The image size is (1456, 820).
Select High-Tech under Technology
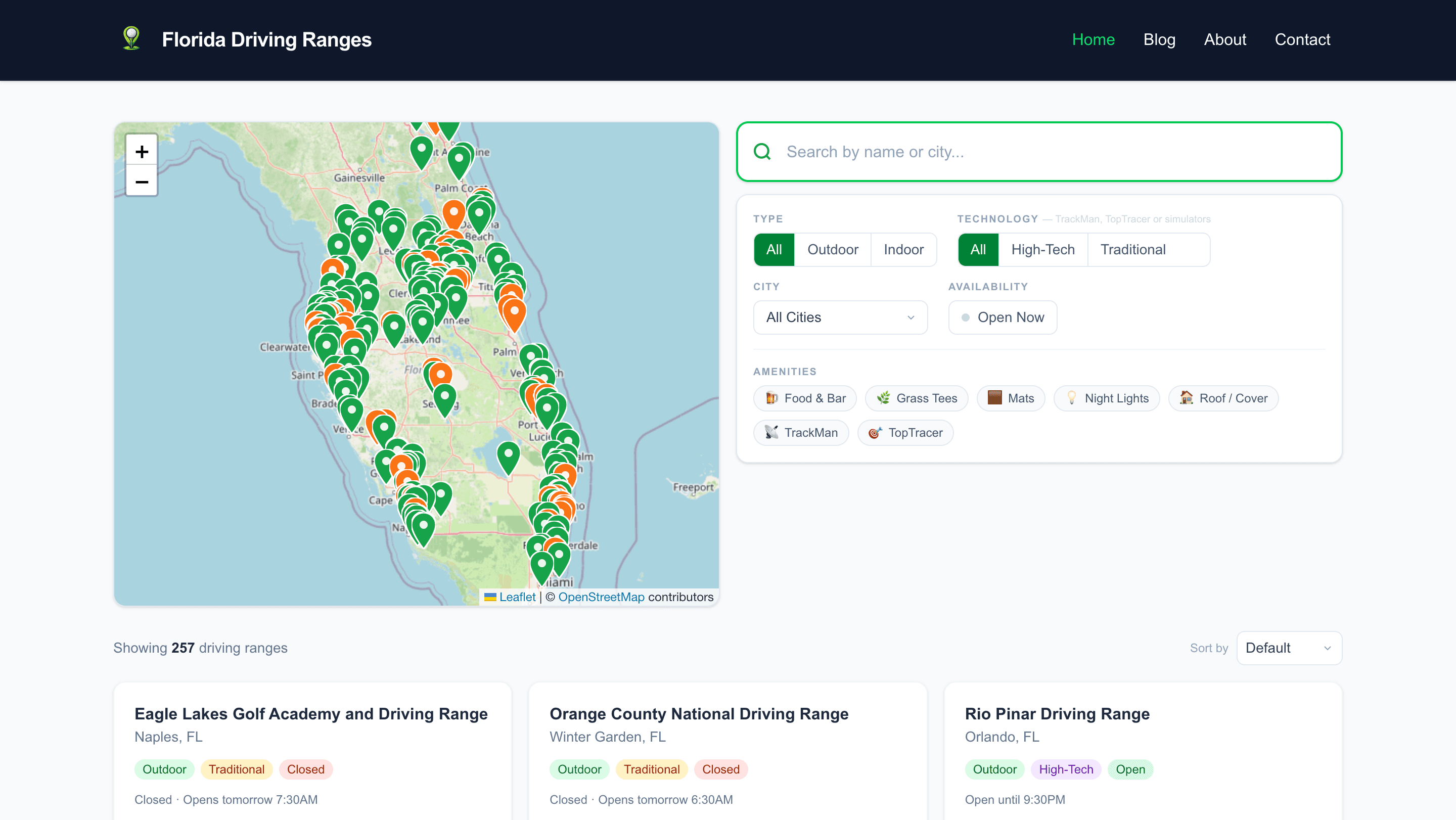point(1042,249)
